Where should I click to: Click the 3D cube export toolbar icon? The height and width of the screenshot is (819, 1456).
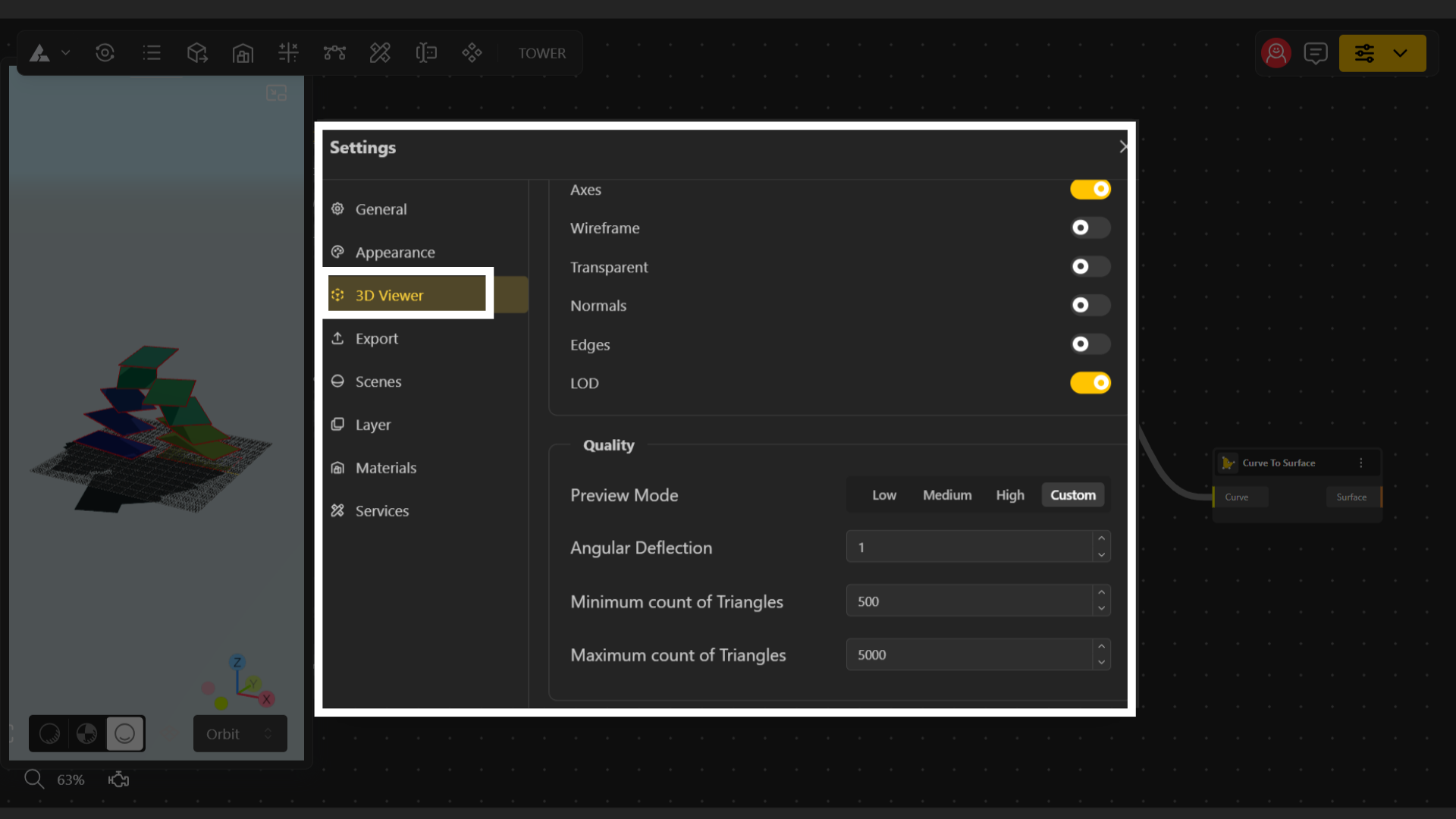coord(197,53)
